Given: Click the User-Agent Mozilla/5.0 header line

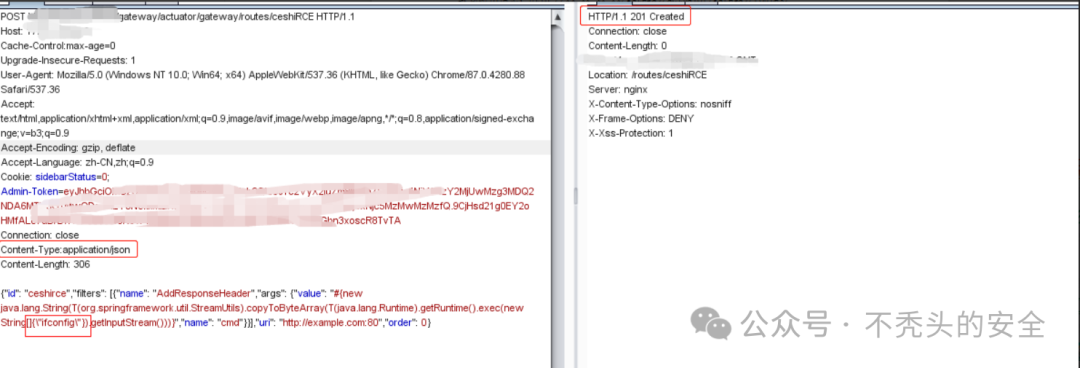Looking at the screenshot, I should 262,74.
